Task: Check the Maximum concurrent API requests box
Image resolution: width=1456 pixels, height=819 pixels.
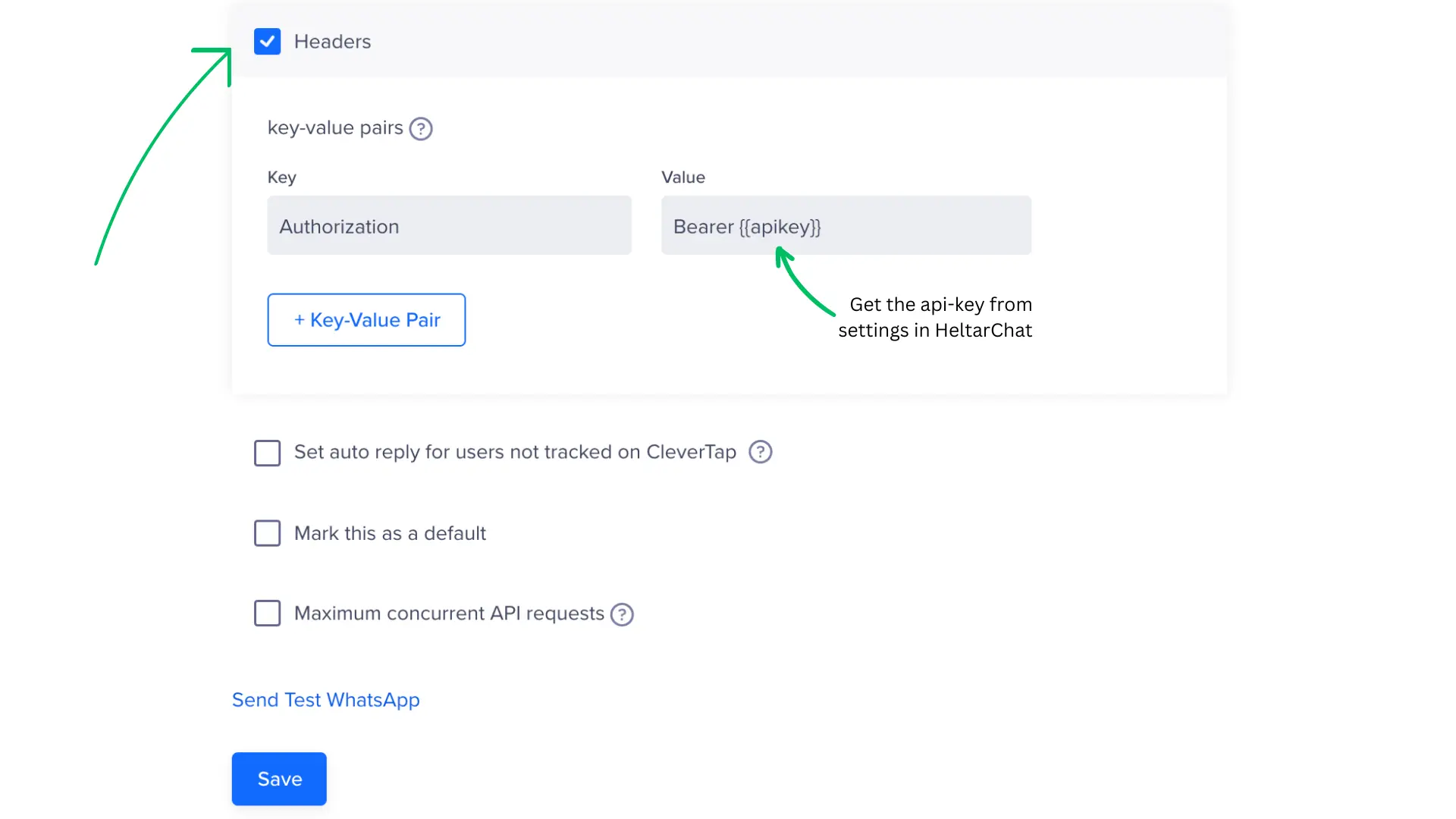Action: [x=267, y=613]
